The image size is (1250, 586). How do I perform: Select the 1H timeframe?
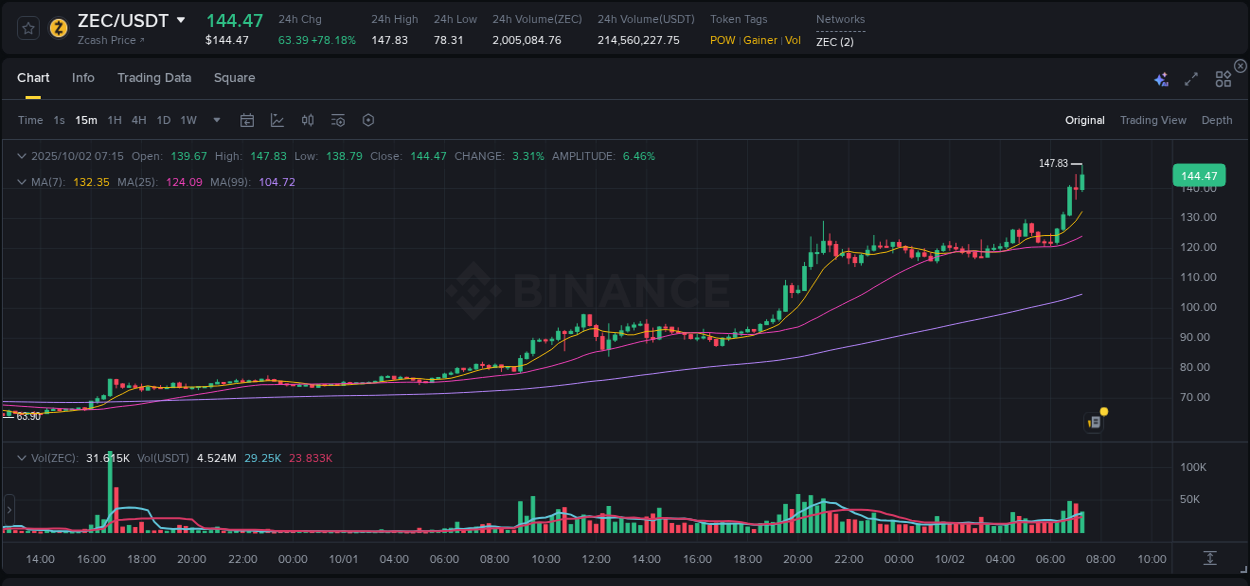[114, 119]
